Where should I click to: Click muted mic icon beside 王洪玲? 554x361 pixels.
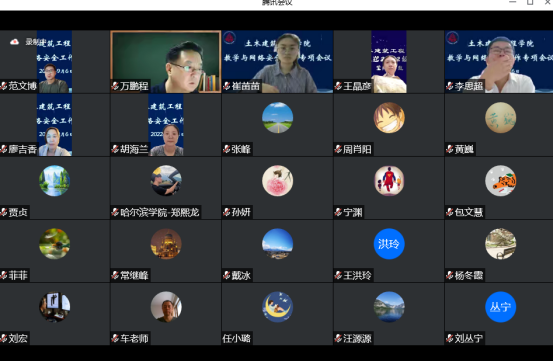(x=338, y=275)
